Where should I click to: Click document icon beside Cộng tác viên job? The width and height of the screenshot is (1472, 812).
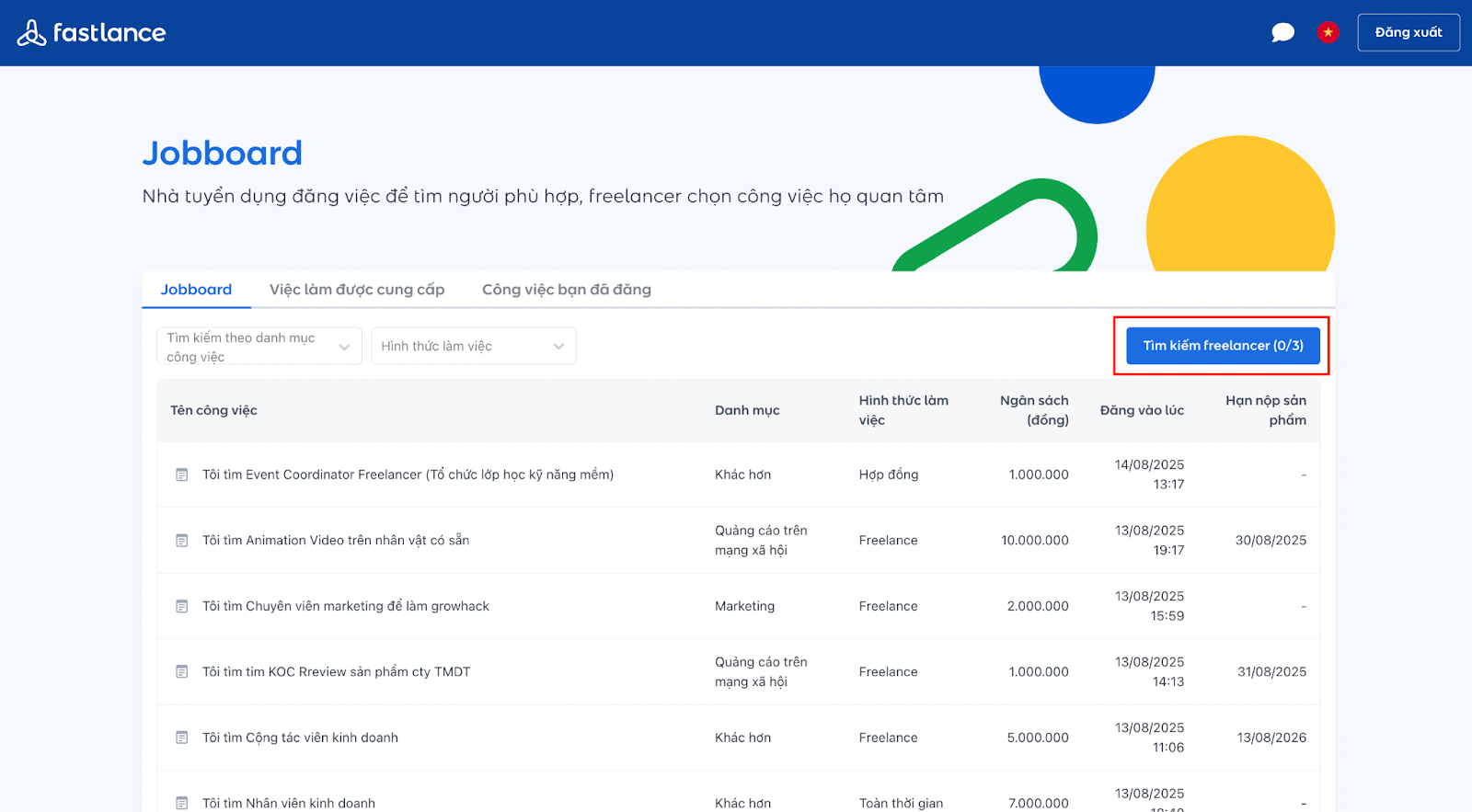pyautogui.click(x=182, y=738)
